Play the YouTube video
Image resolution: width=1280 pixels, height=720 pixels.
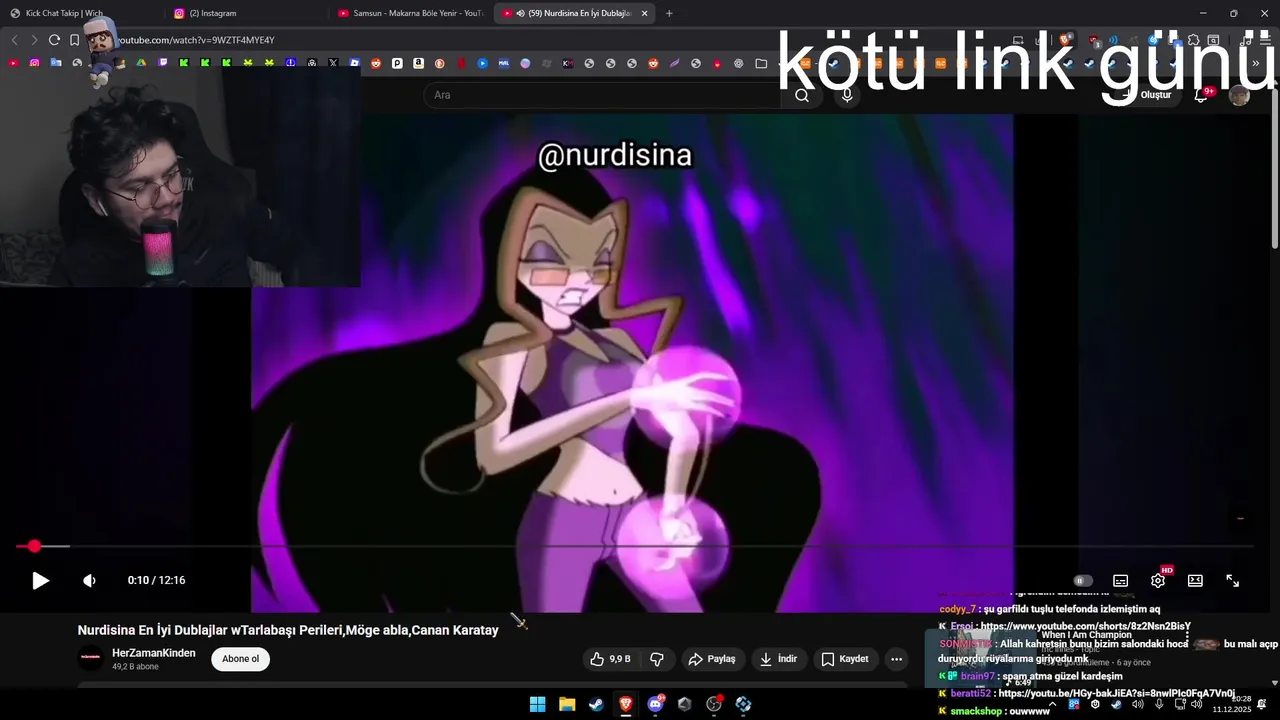coord(40,580)
